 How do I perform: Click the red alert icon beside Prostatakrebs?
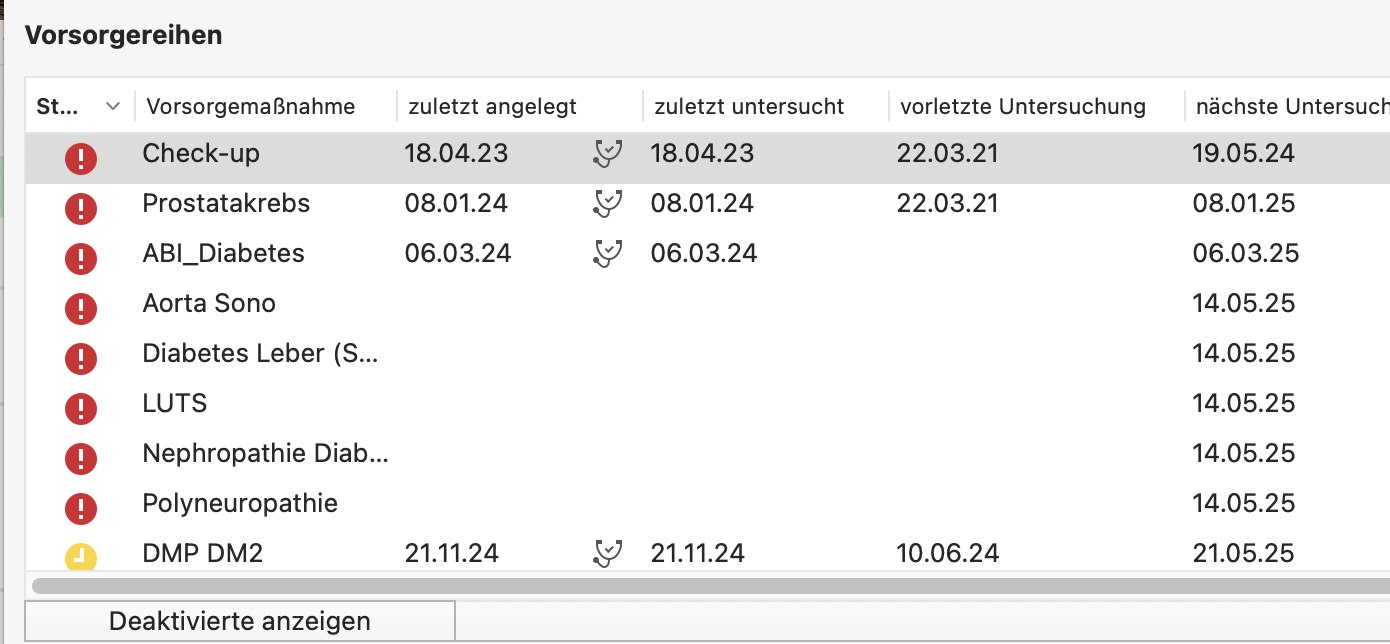point(81,209)
